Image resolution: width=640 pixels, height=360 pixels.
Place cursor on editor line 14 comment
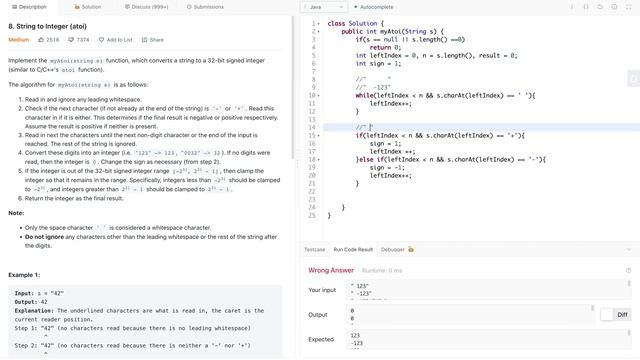tap(364, 127)
